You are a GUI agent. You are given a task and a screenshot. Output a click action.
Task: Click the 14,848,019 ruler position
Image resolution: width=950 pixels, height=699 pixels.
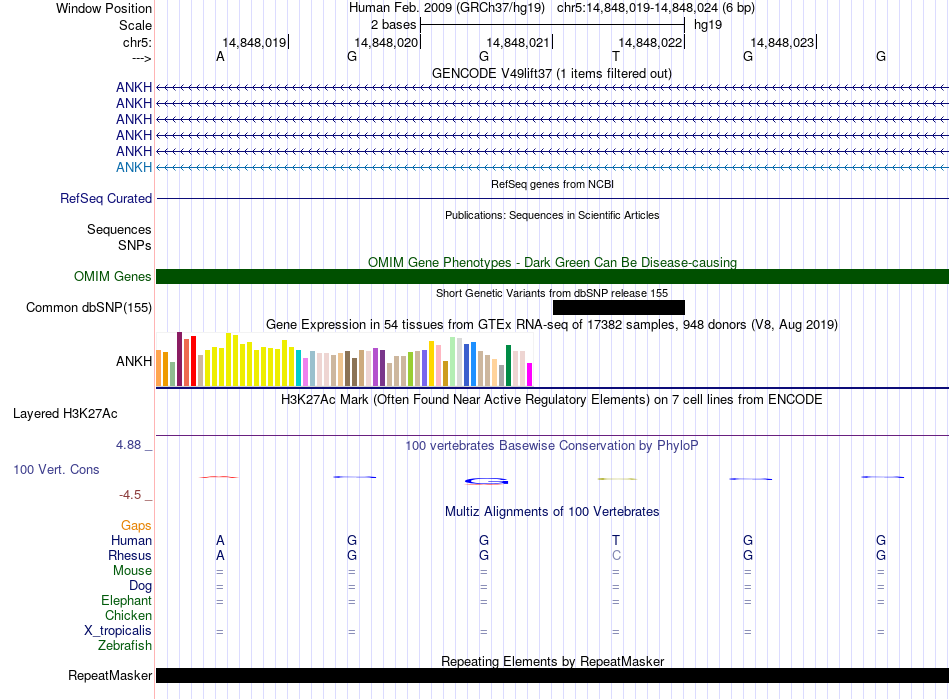pos(254,42)
